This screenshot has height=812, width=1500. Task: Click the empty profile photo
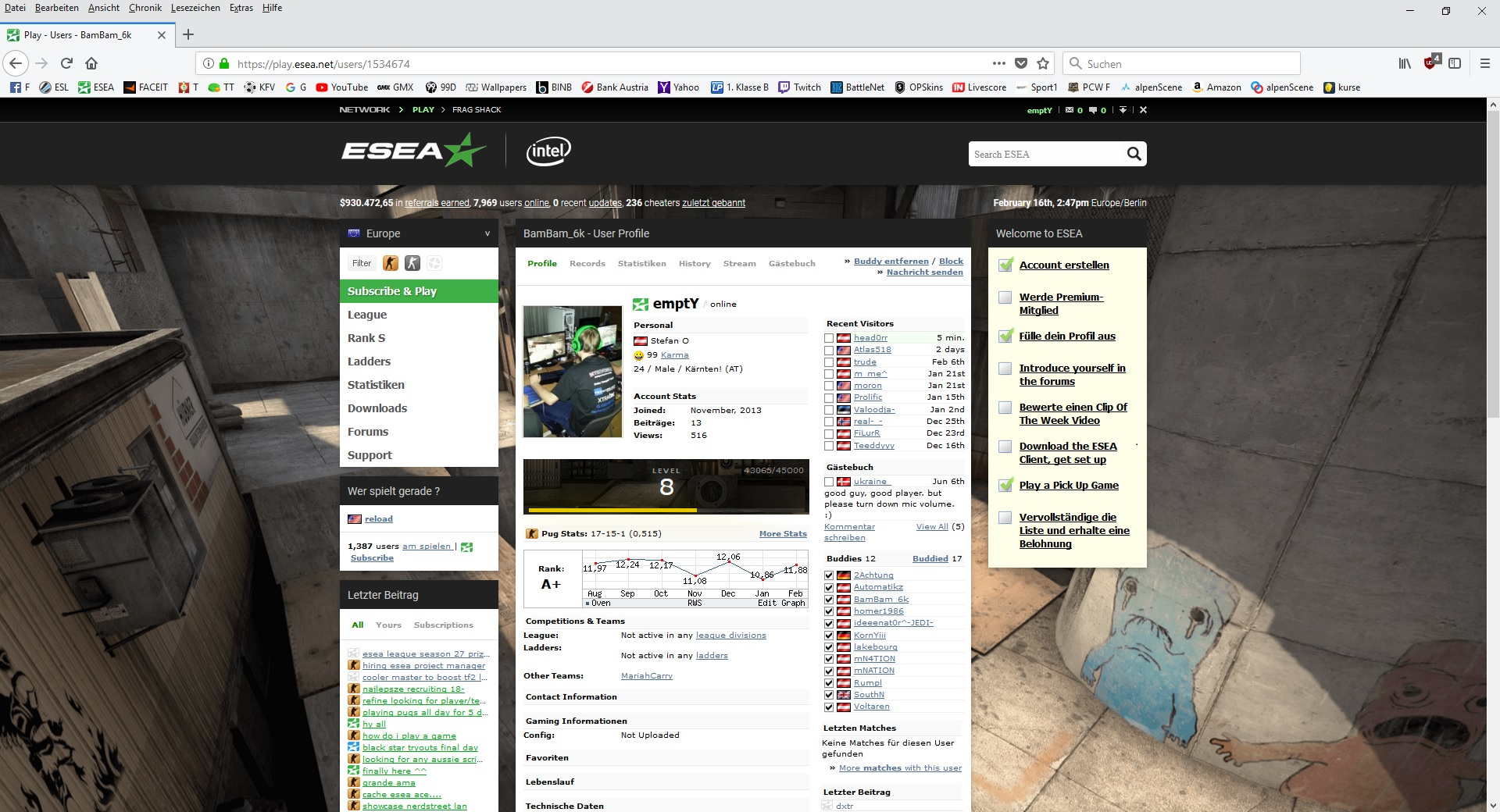(x=573, y=372)
